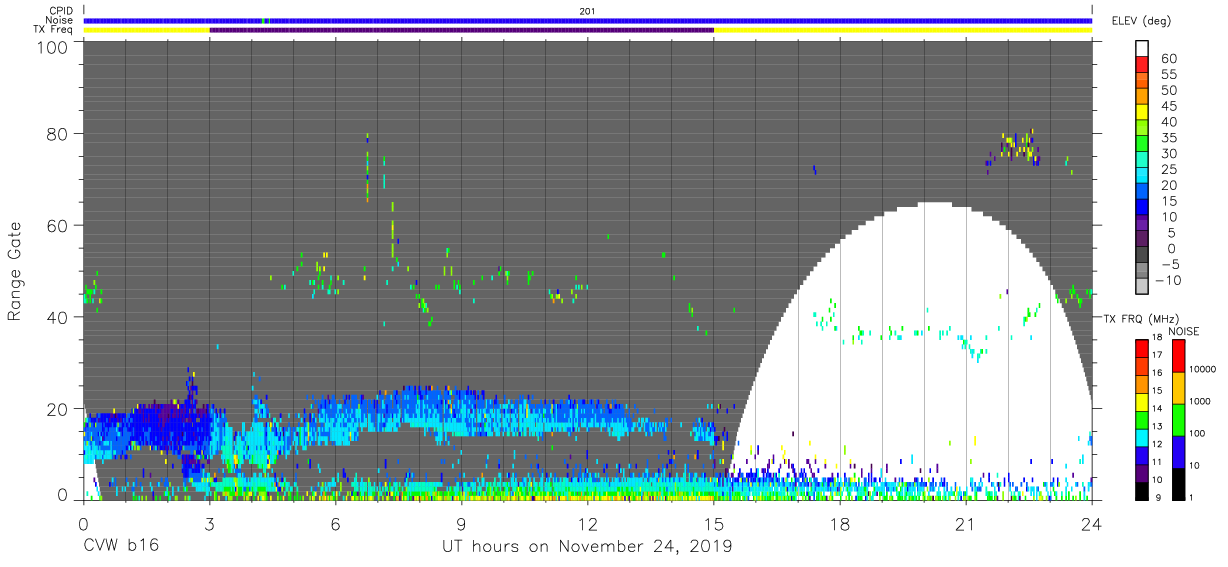
Task: Click the UT hours on November 24, 2019 title
Action: pos(588,547)
